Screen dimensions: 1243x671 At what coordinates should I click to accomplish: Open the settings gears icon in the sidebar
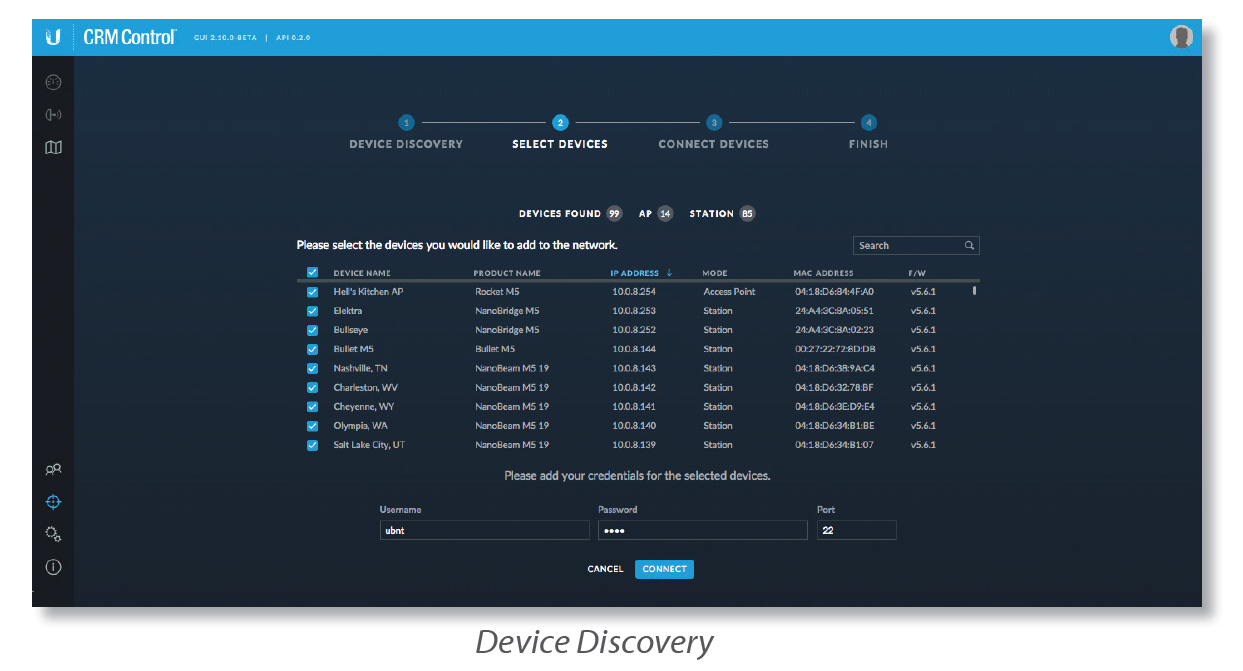coord(54,534)
